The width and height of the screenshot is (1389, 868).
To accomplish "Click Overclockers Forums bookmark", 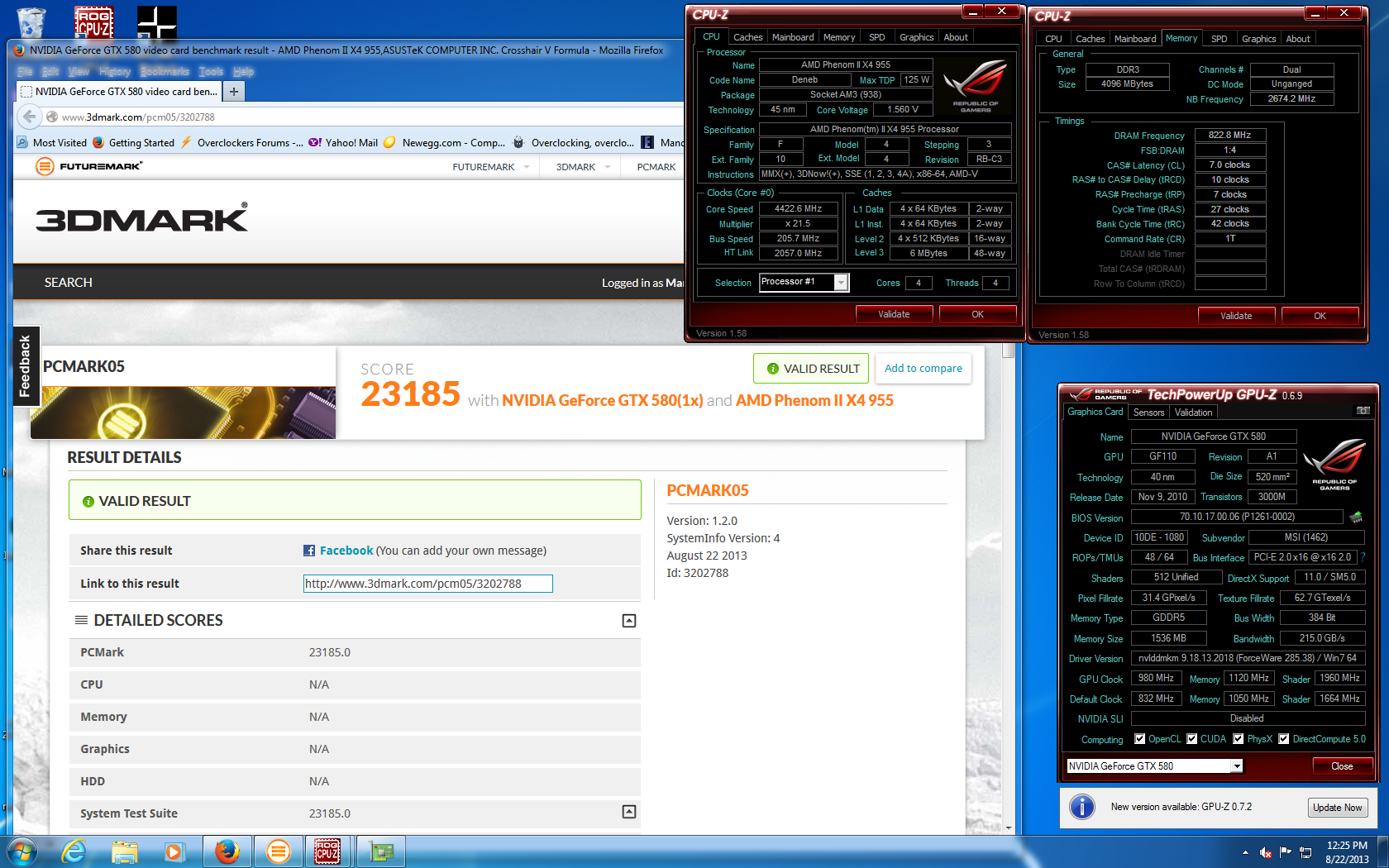I will click(x=241, y=142).
